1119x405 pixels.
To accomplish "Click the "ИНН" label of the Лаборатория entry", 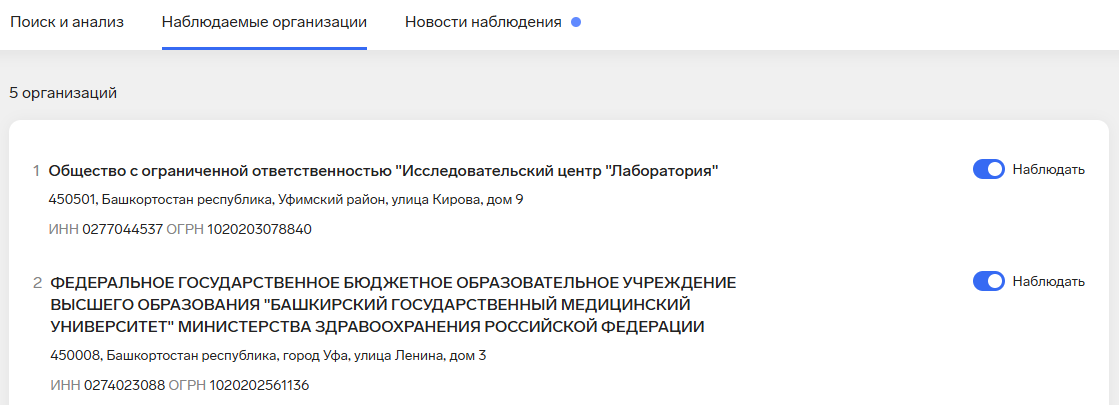I will (x=62, y=229).
